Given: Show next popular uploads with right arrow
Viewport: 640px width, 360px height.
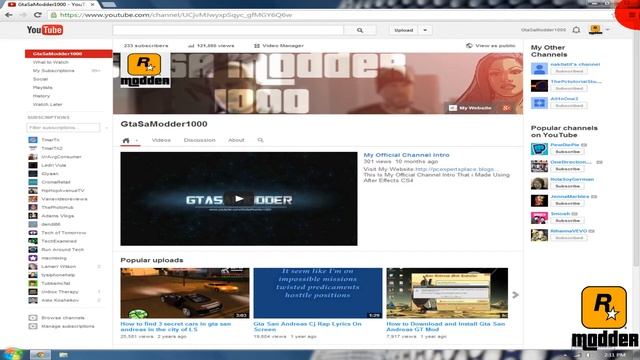Looking at the screenshot, I should click(516, 295).
